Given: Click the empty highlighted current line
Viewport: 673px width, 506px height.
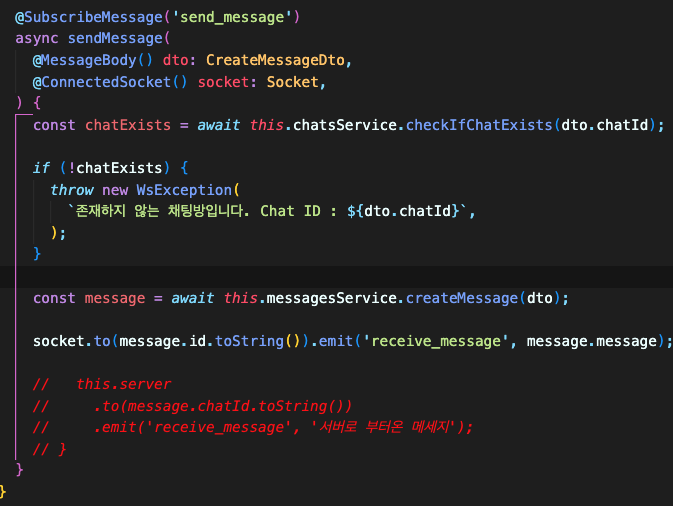Looking at the screenshot, I should (x=336, y=276).
